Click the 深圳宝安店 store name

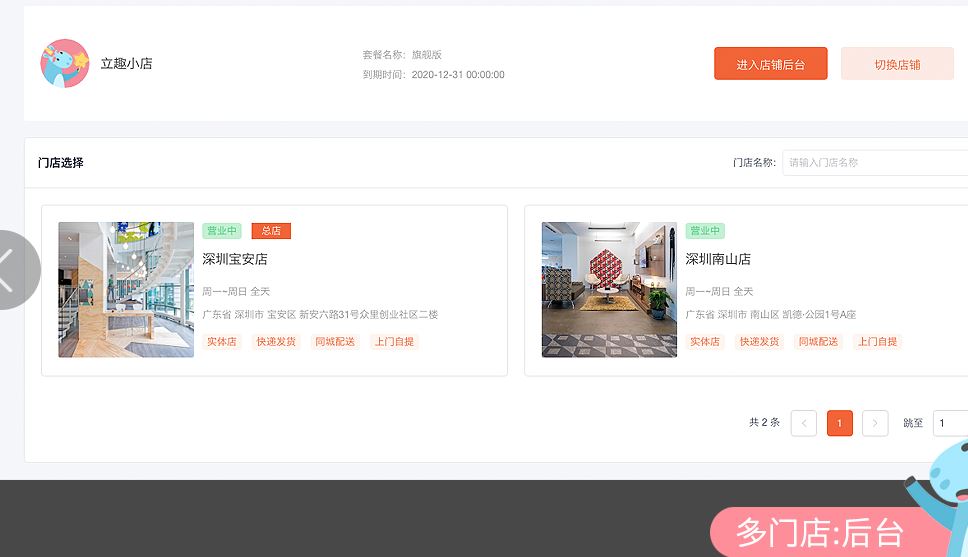[x=235, y=259]
